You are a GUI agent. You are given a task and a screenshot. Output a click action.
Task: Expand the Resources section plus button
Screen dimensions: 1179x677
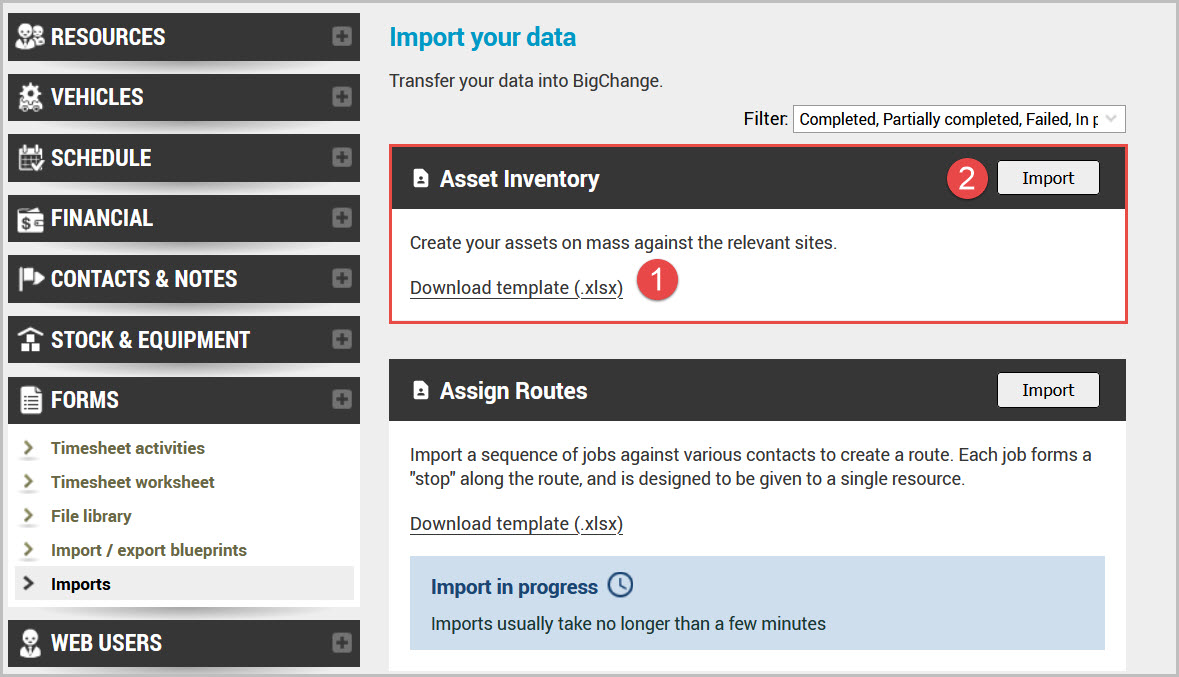pyautogui.click(x=342, y=37)
